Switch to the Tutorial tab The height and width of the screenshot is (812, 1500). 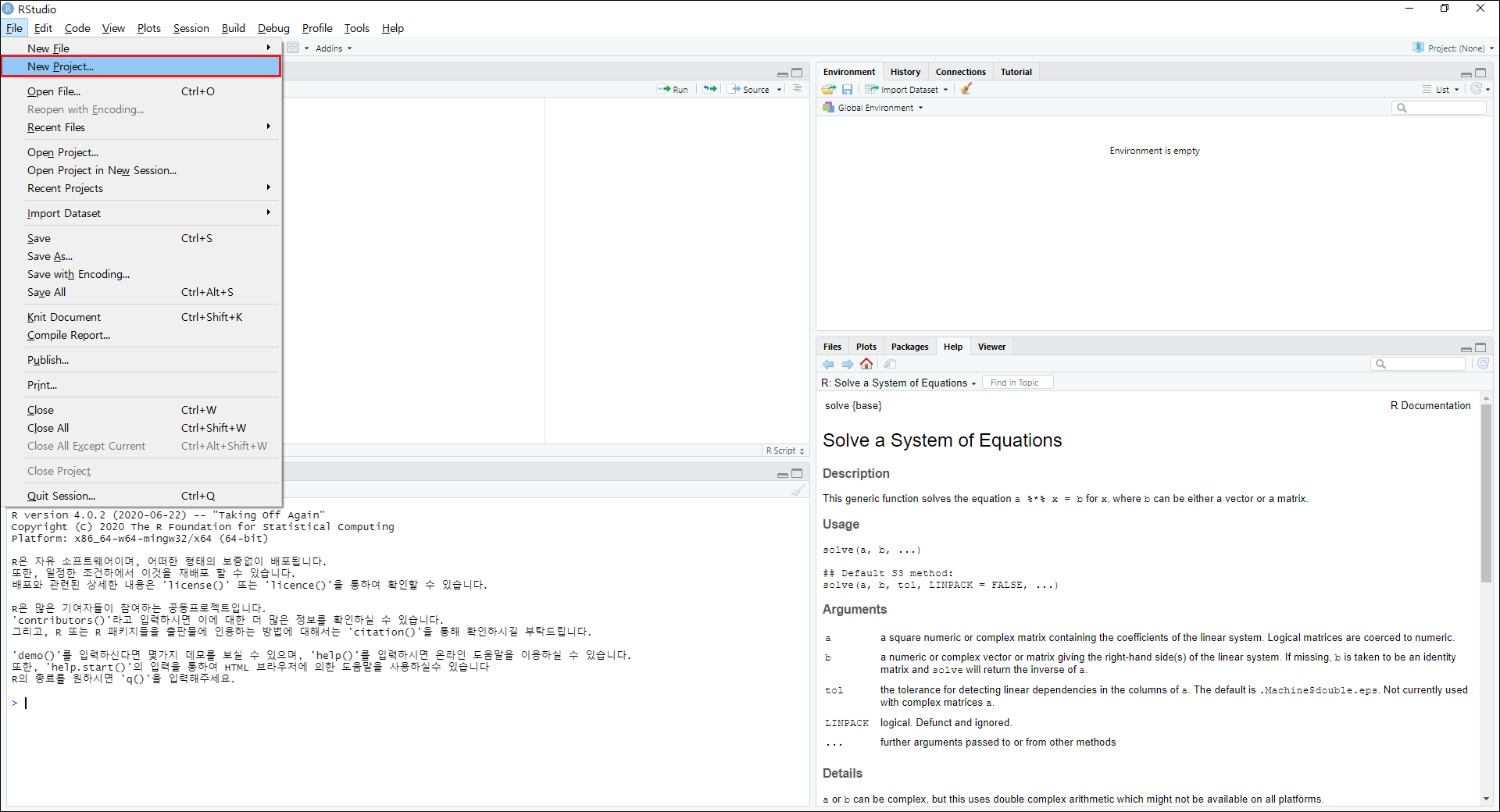coord(1016,72)
